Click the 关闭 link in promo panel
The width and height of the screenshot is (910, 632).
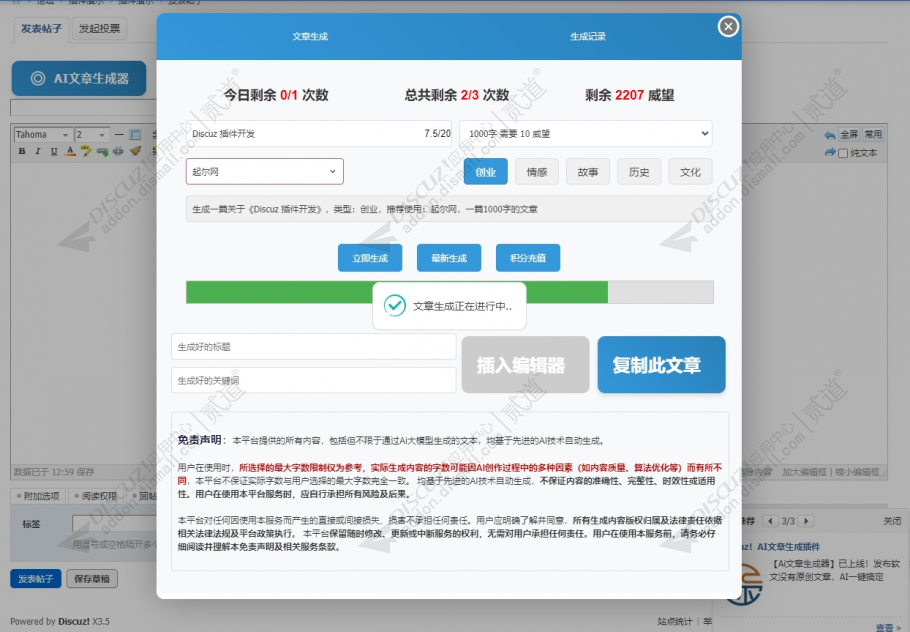click(x=892, y=521)
